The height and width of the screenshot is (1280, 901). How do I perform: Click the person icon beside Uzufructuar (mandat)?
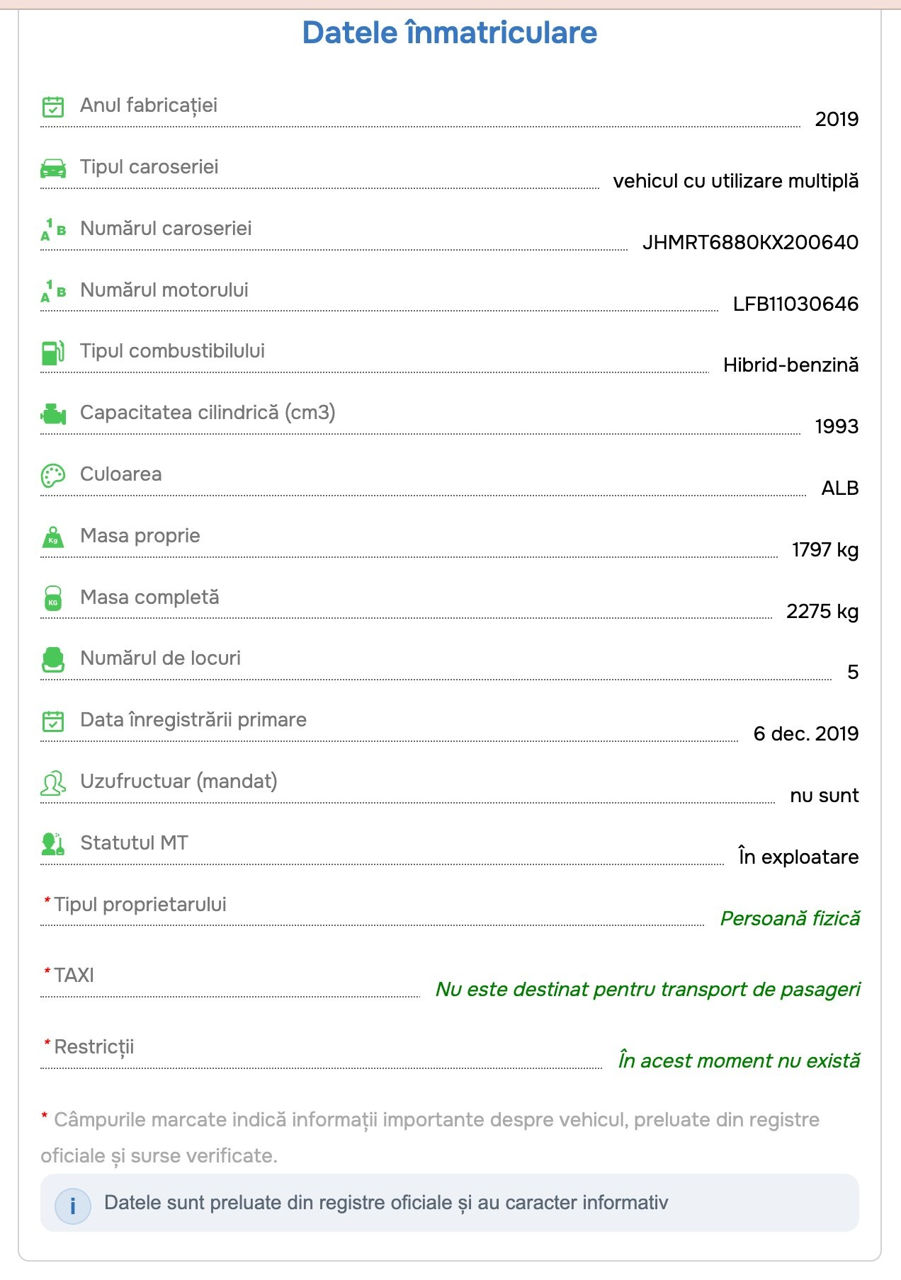click(53, 783)
